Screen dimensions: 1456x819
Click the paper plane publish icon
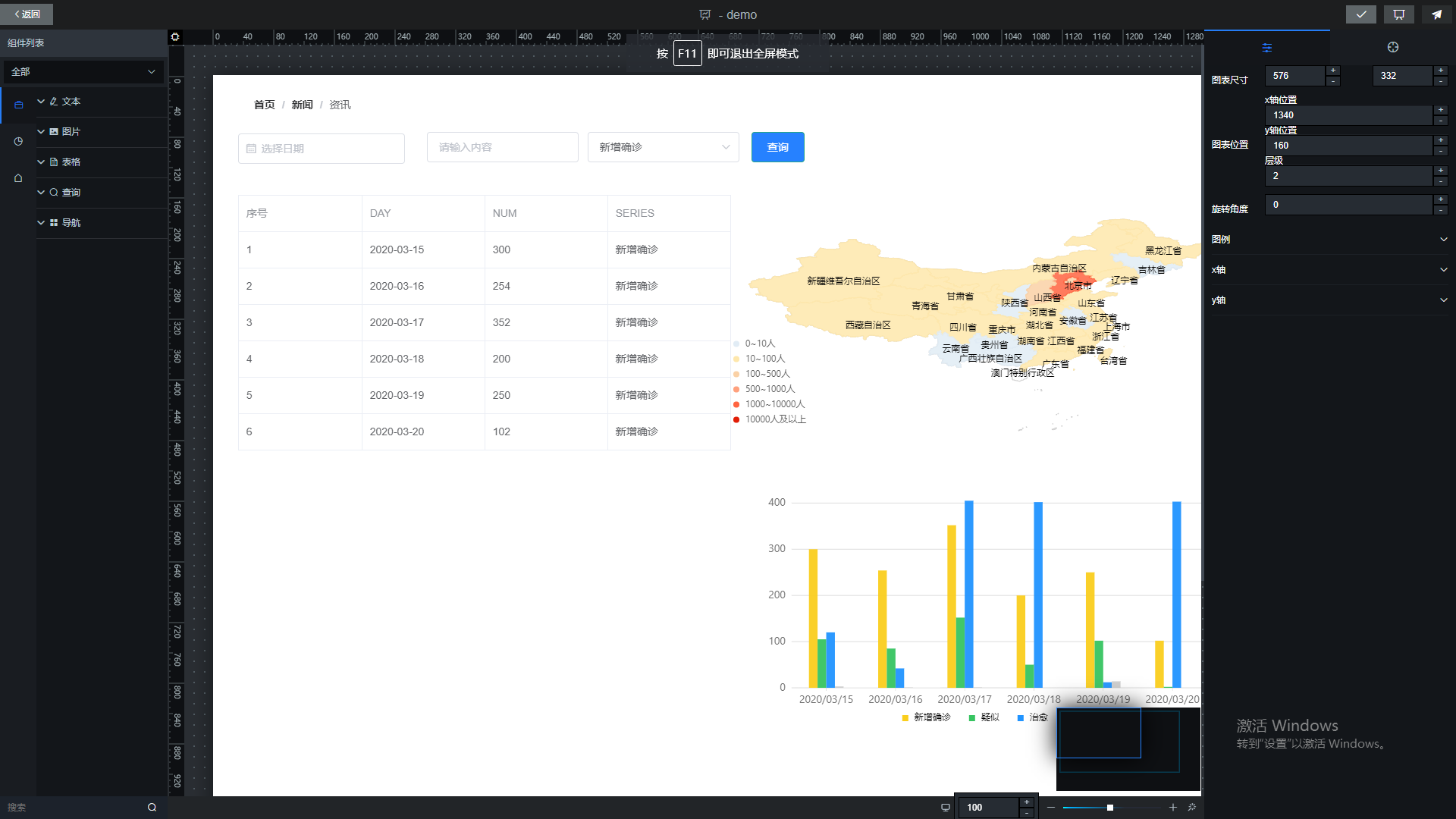tap(1436, 14)
